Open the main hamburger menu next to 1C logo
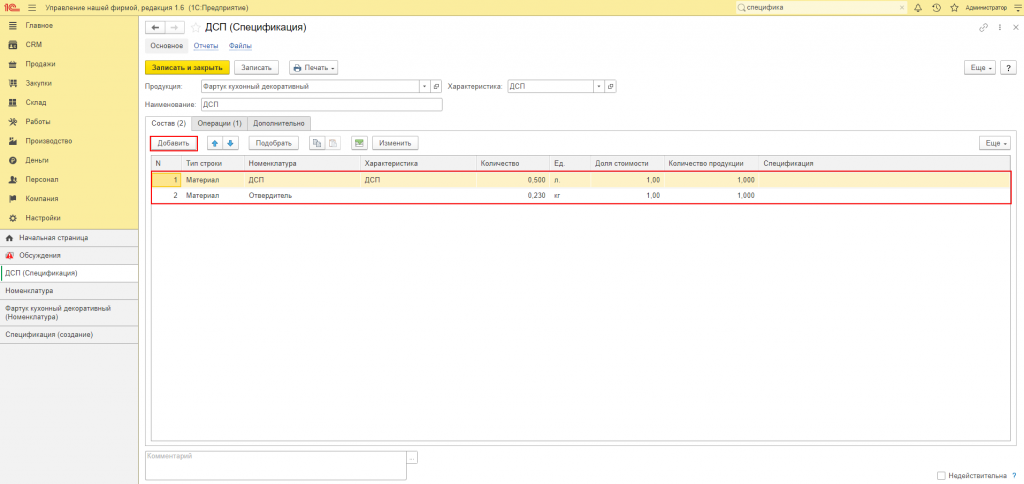 click(31, 7)
